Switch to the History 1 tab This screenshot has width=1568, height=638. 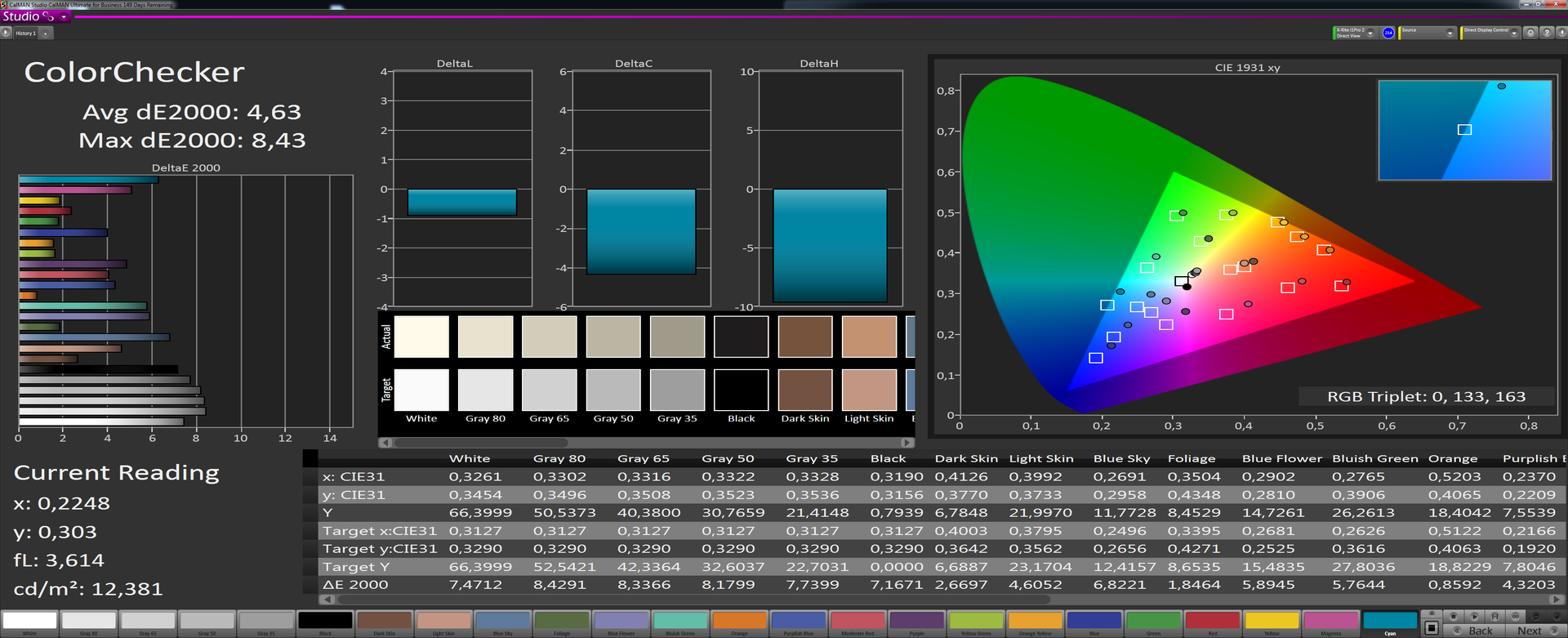25,33
